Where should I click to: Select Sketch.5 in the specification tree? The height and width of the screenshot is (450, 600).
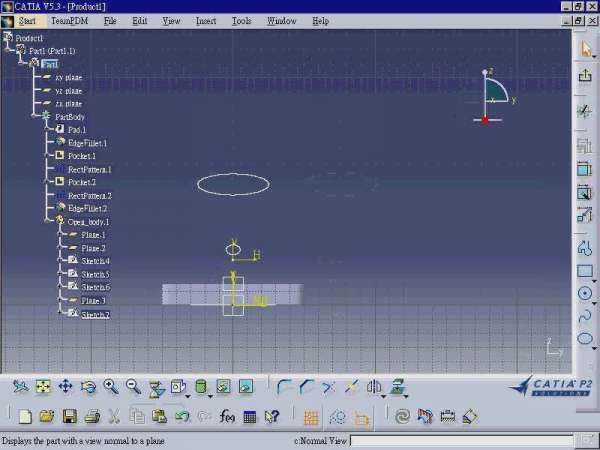click(95, 274)
